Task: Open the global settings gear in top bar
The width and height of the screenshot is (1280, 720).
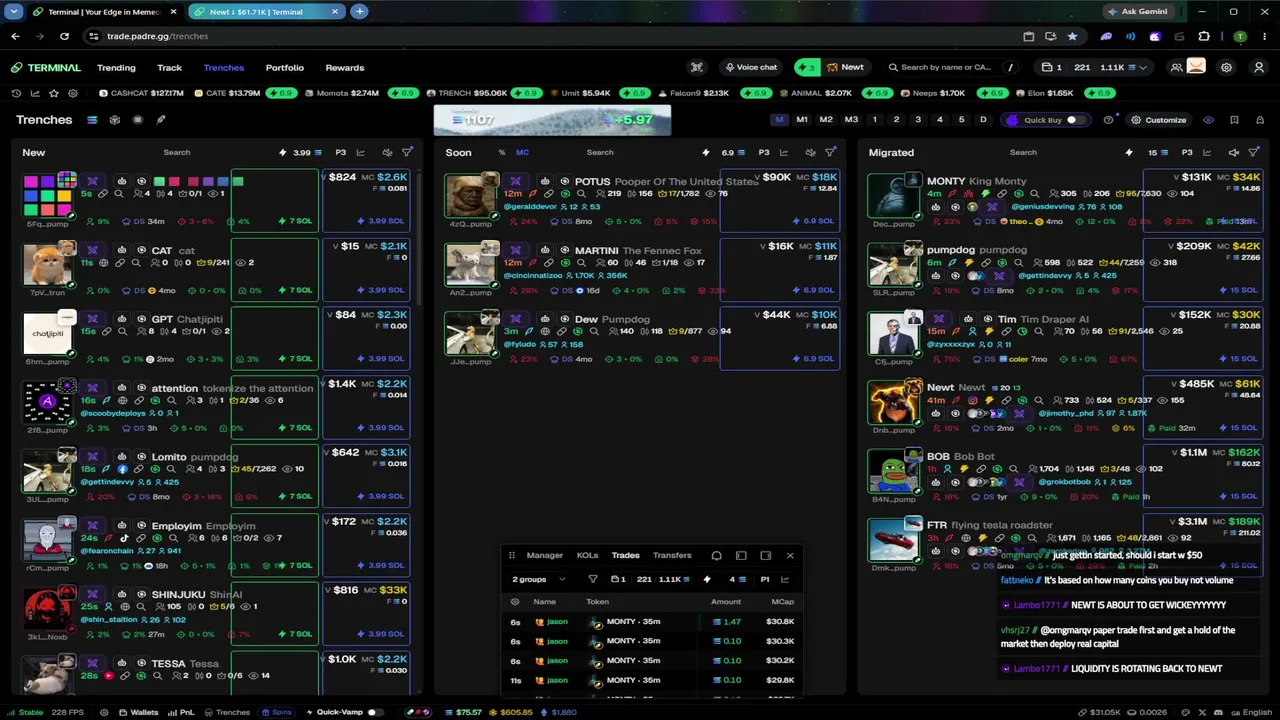Action: pos(1227,67)
